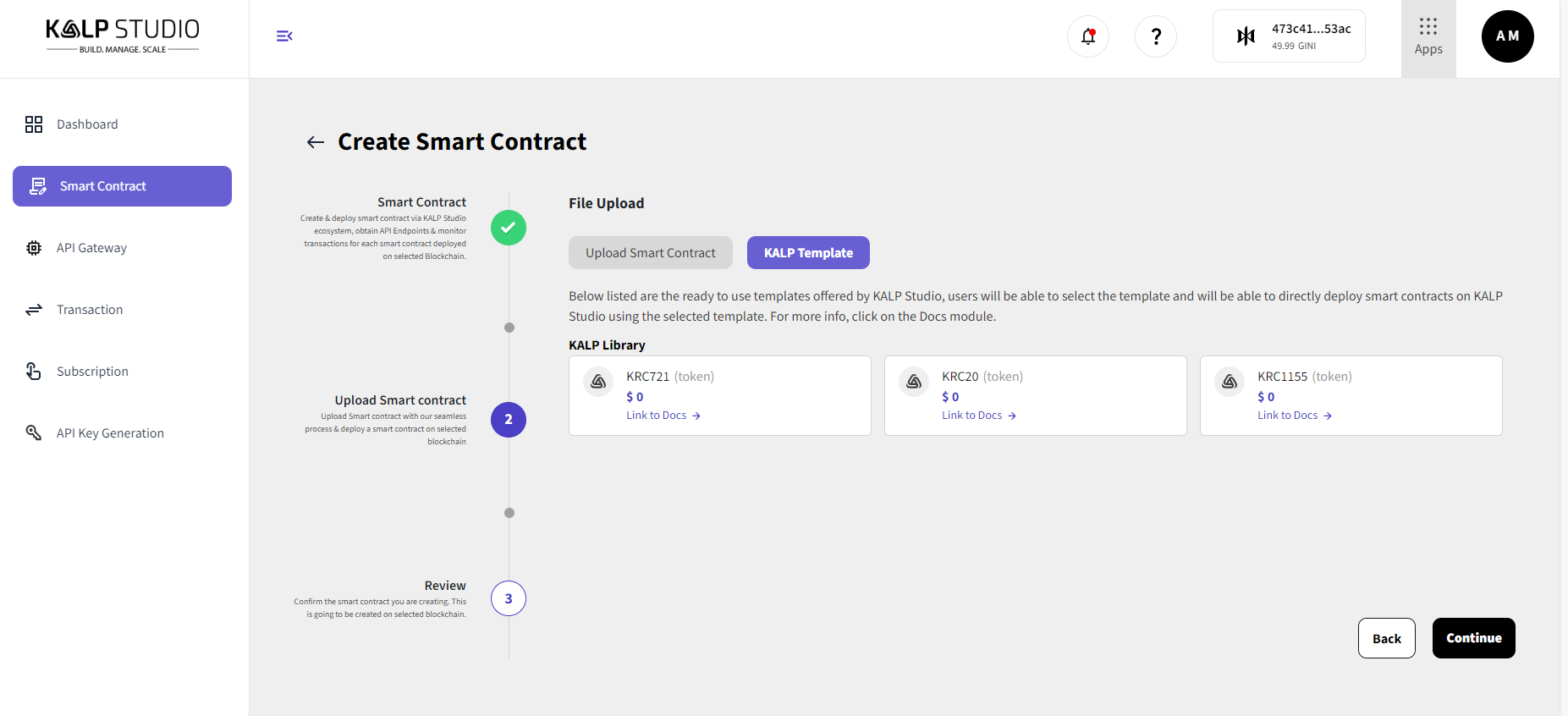Click the KRC1155 token logo icon
This screenshot has height=716, width=1568.
pos(1230,382)
